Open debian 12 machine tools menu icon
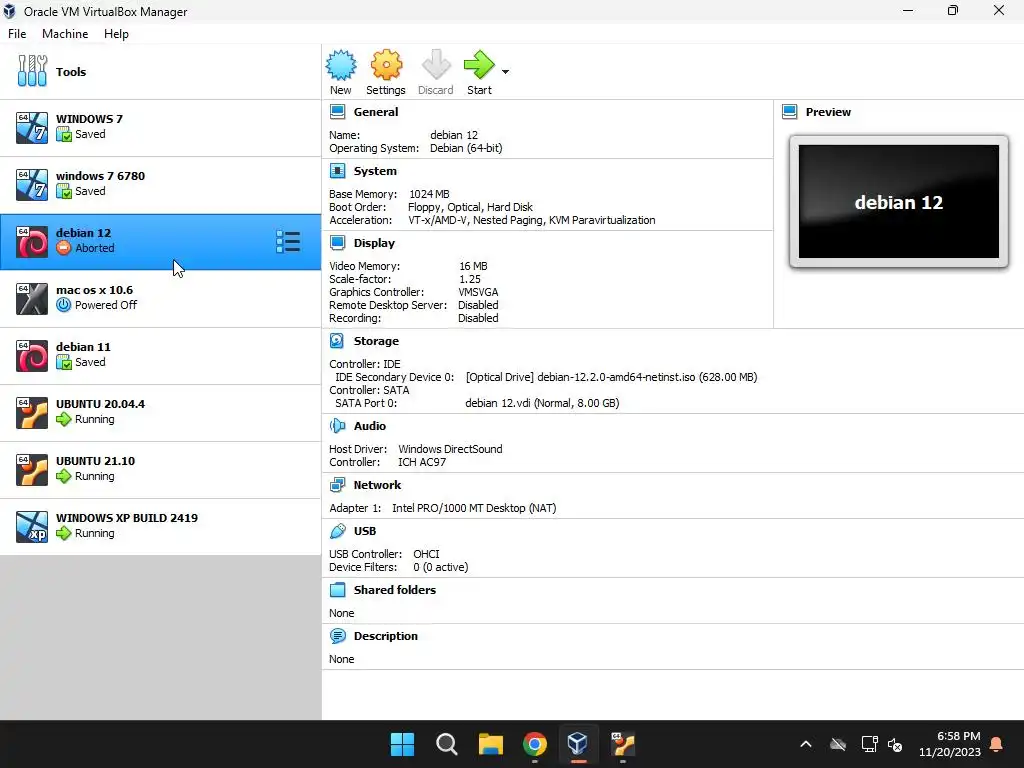The image size is (1024, 768). pyautogui.click(x=288, y=242)
